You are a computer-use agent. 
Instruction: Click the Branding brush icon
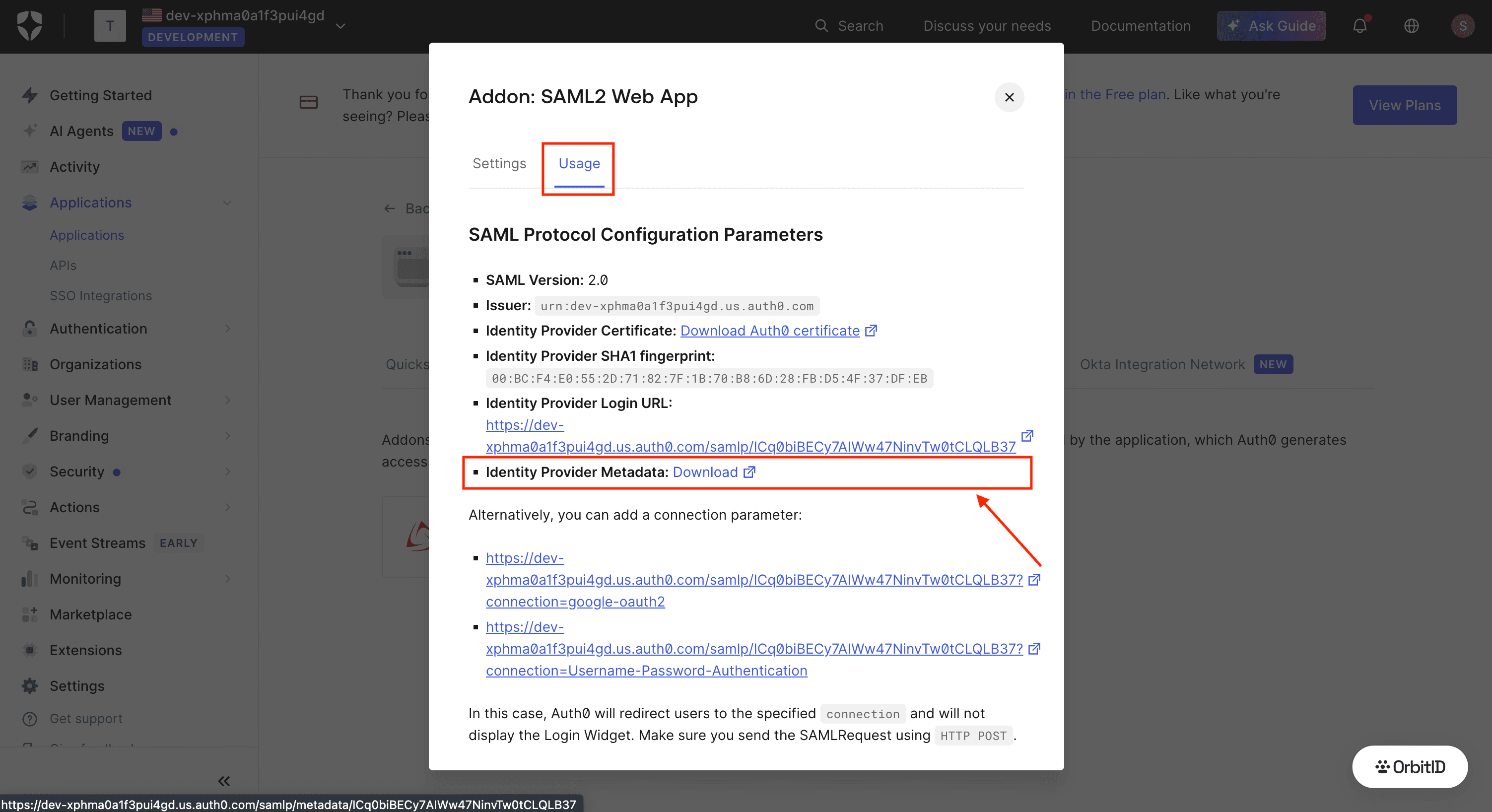pyautogui.click(x=30, y=436)
